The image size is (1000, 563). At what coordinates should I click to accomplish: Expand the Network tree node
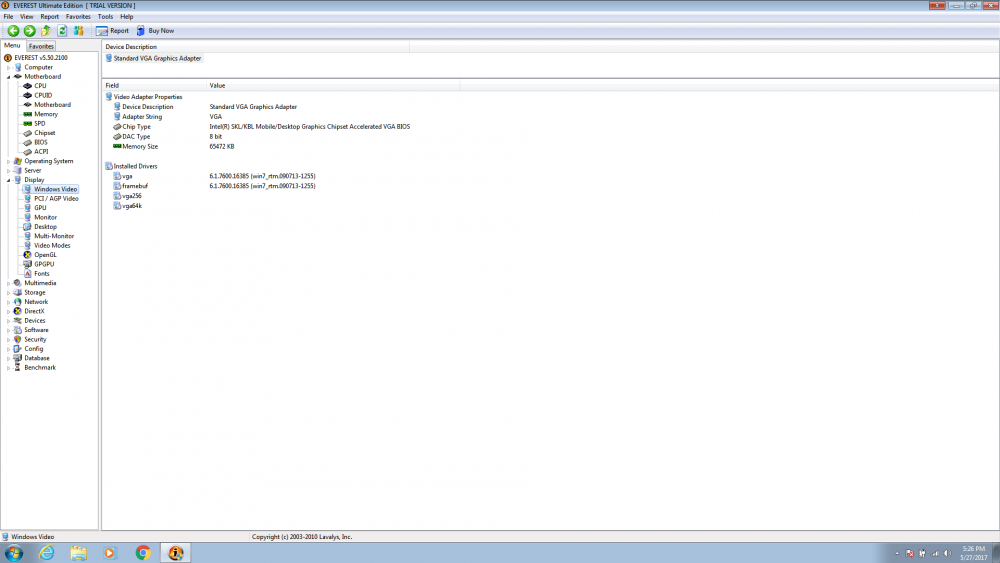click(8, 302)
